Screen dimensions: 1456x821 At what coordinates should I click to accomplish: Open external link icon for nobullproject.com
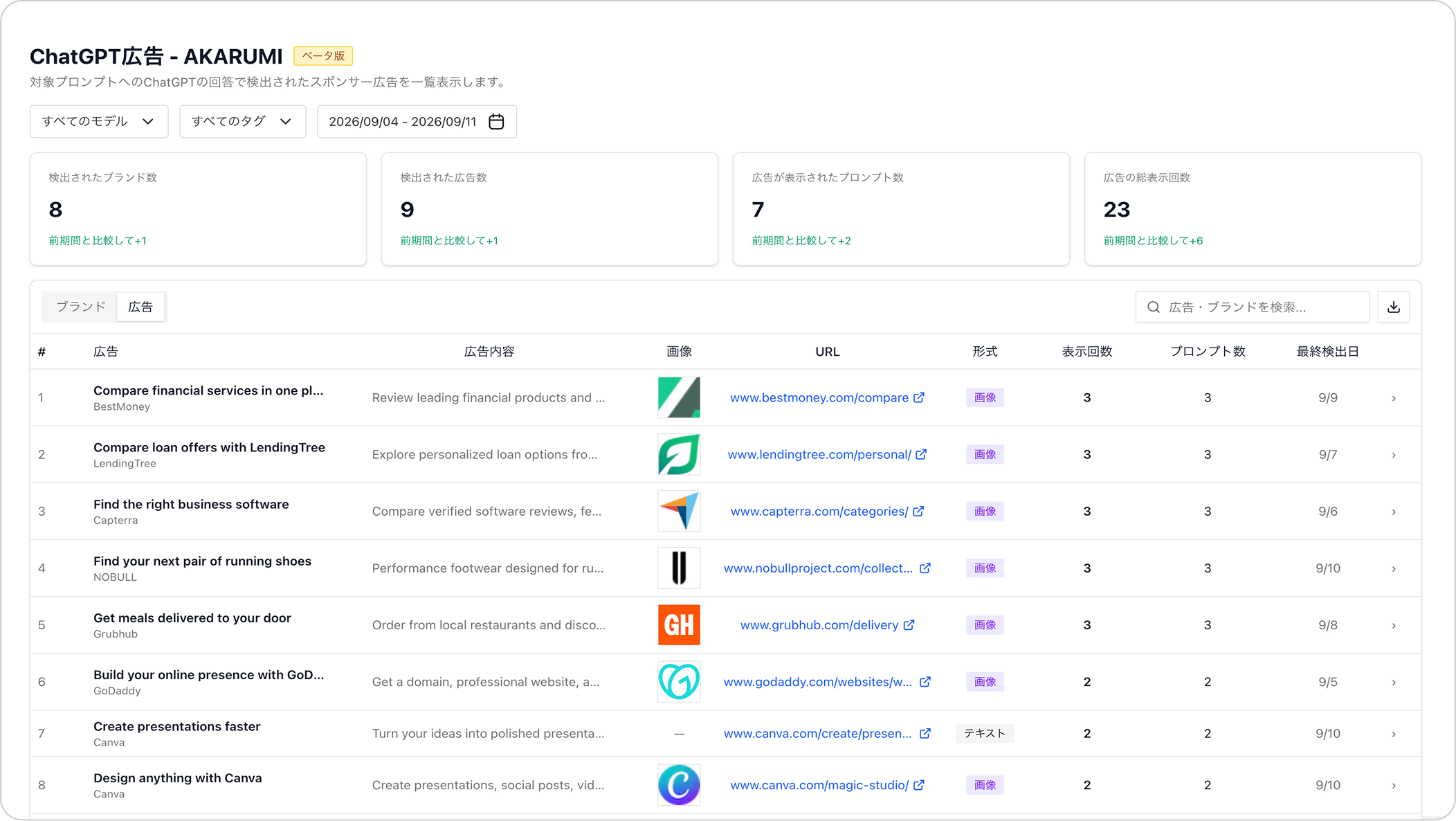tap(925, 568)
